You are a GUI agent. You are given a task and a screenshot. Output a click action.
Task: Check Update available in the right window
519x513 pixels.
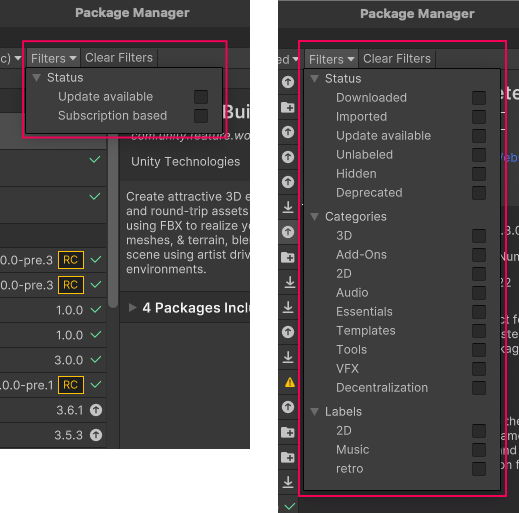tap(479, 136)
